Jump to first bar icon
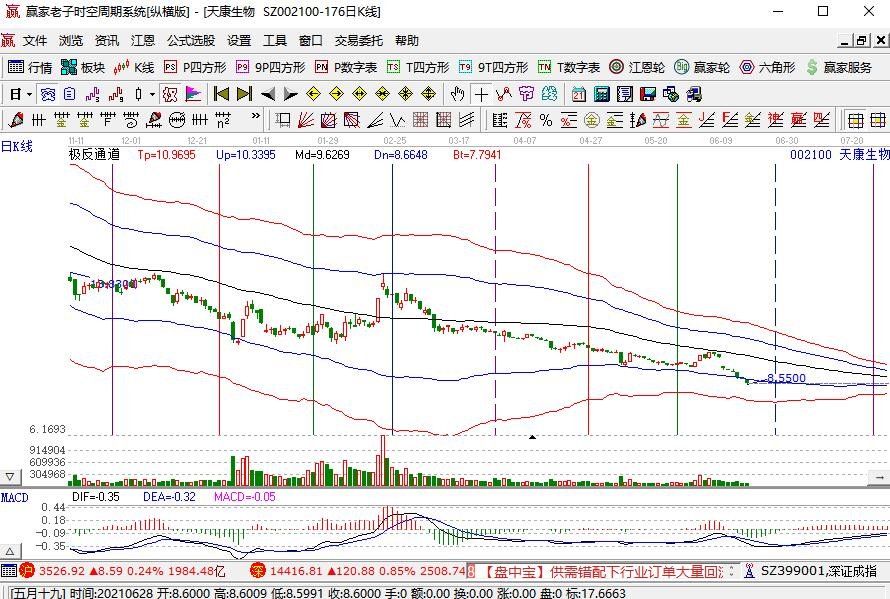 point(221,94)
